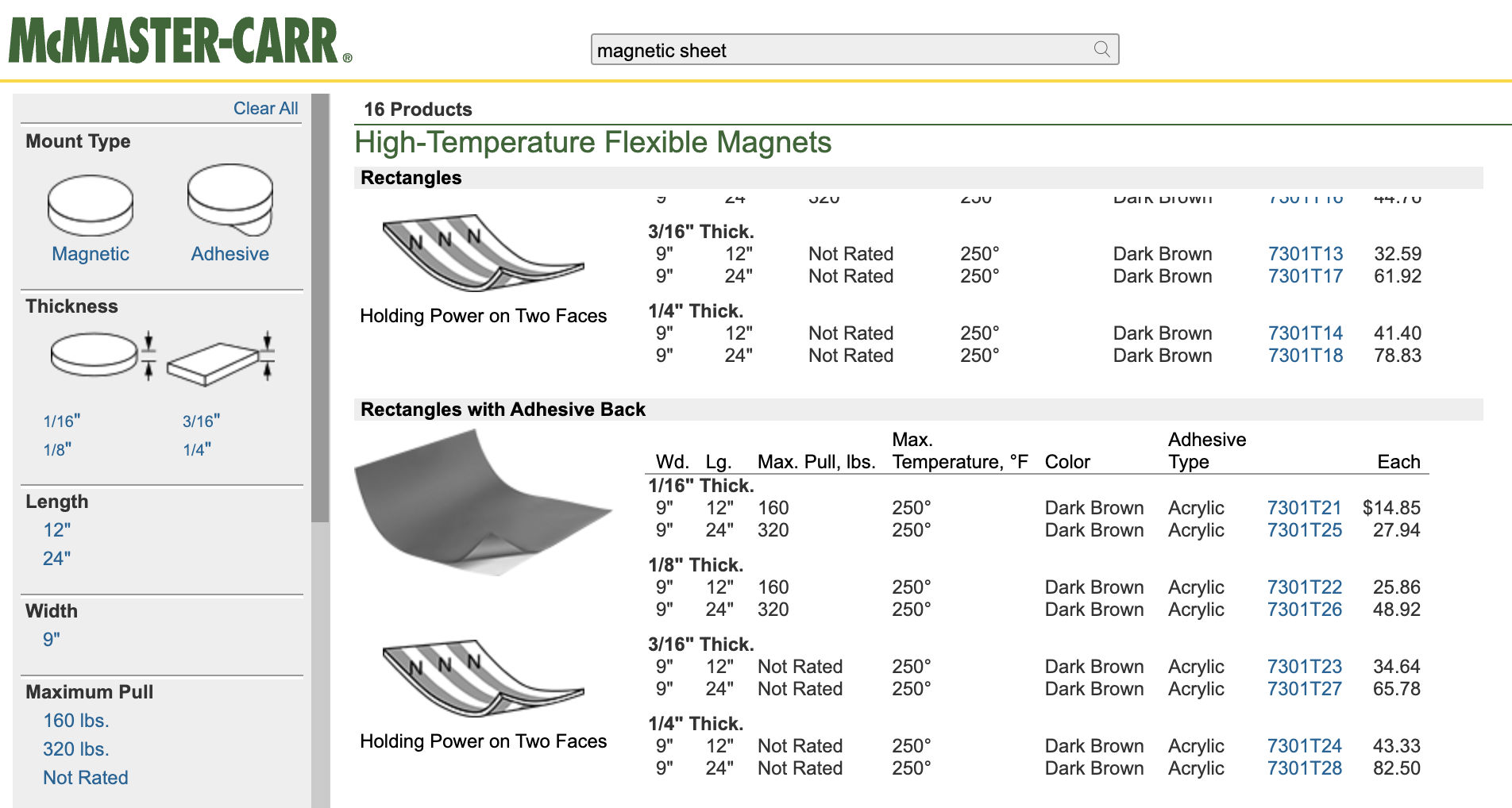Select the Adhesive mount type disc icon
1512x808 pixels.
[230, 200]
